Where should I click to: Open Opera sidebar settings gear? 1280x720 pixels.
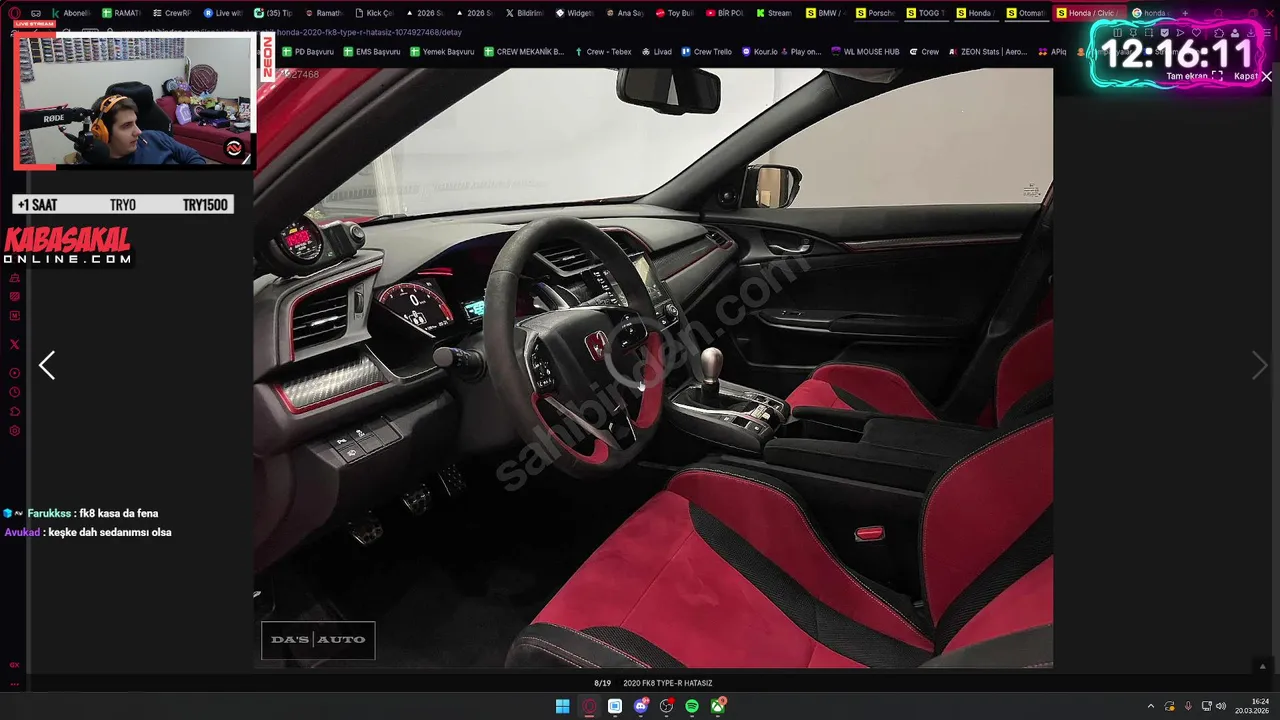[x=14, y=430]
